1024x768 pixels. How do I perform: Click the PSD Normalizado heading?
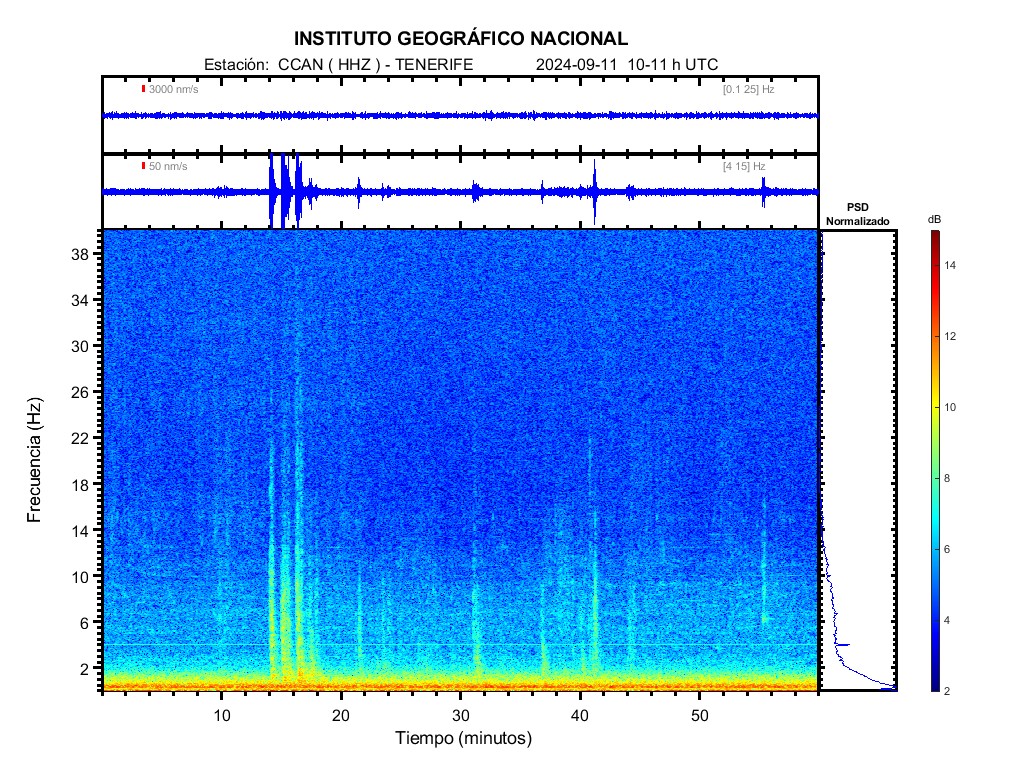click(857, 214)
